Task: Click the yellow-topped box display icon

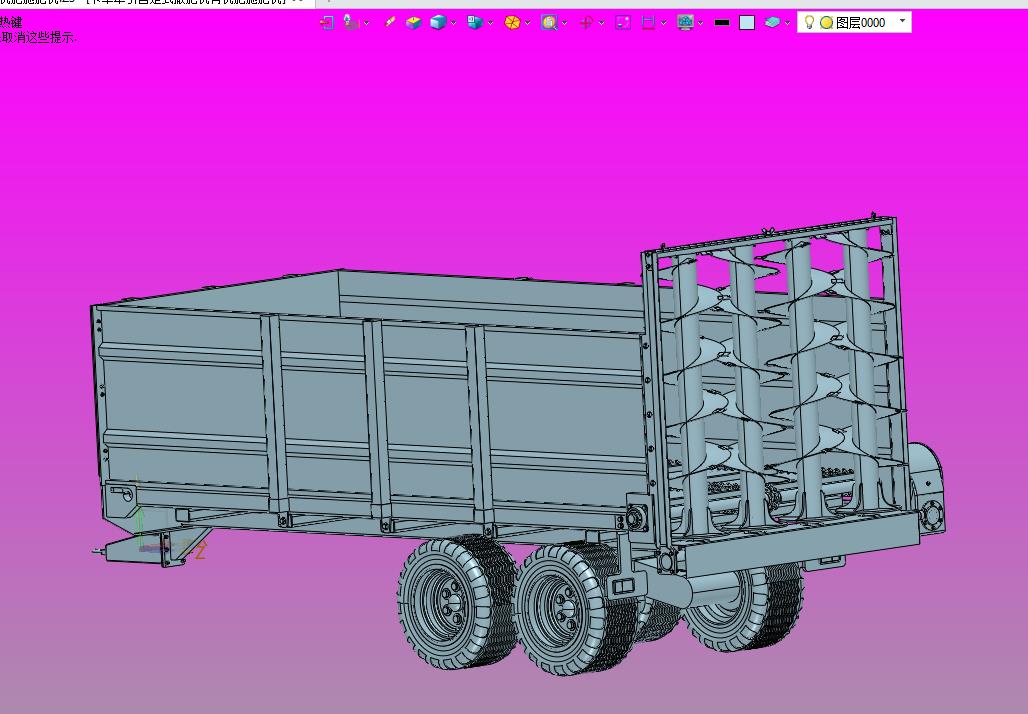Action: (x=414, y=22)
